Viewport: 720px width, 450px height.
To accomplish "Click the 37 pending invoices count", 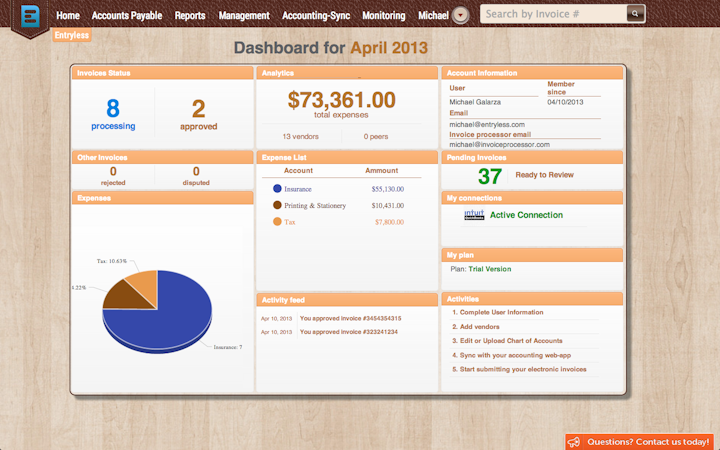I will pyautogui.click(x=490, y=176).
